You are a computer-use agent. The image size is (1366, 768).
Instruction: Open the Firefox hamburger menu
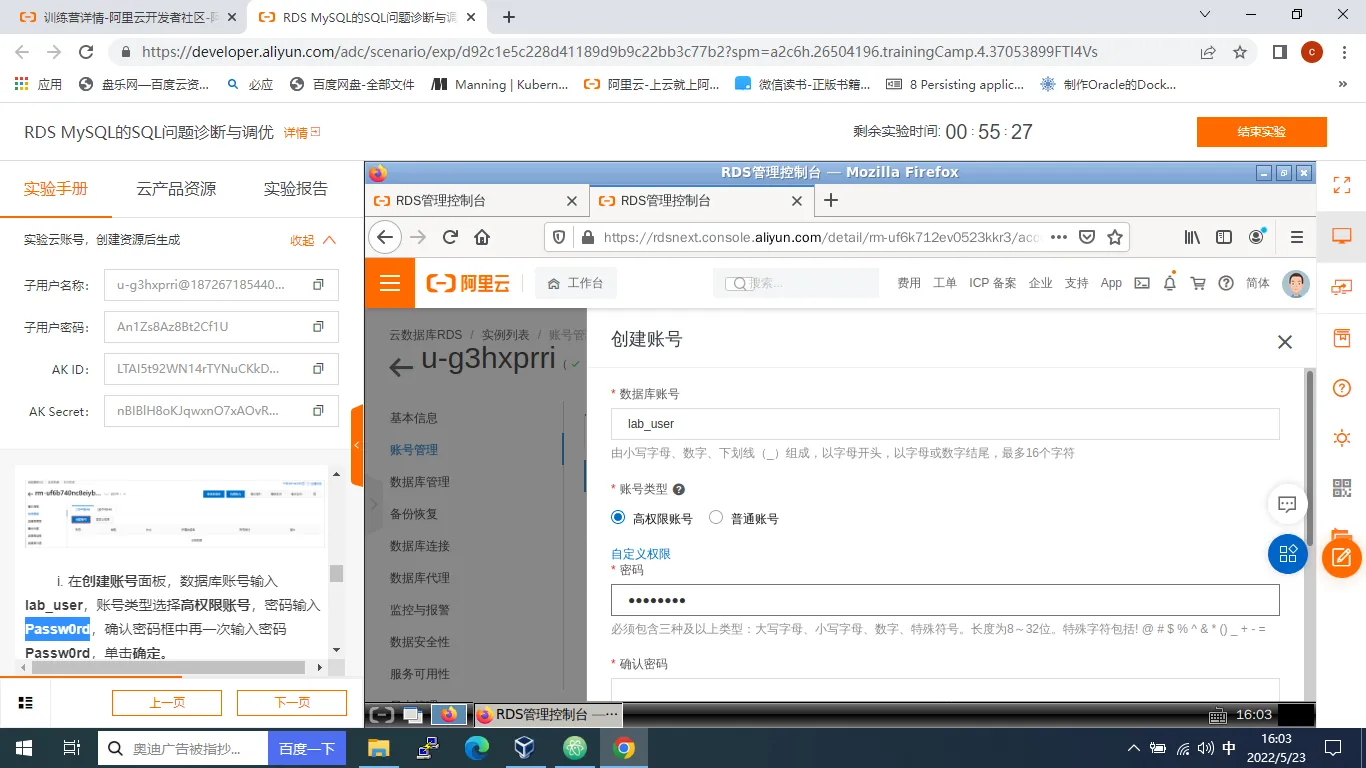(x=1297, y=237)
